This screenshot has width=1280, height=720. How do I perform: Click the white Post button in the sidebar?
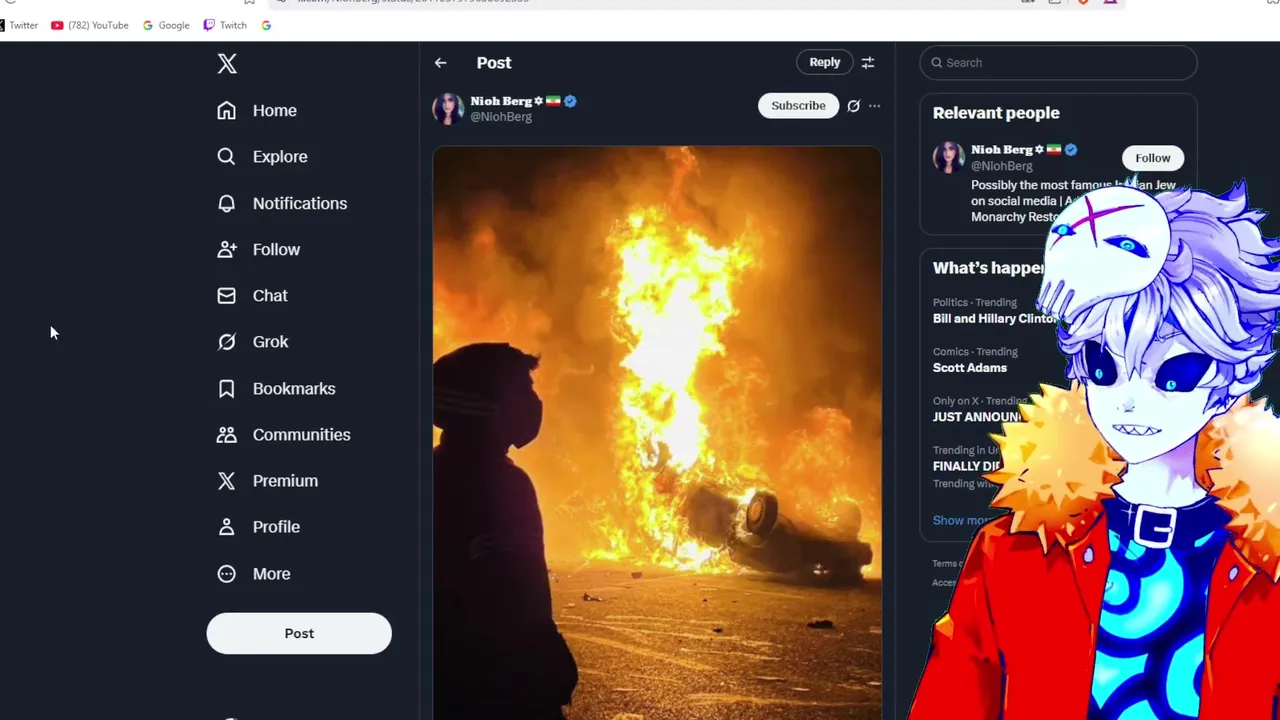299,633
